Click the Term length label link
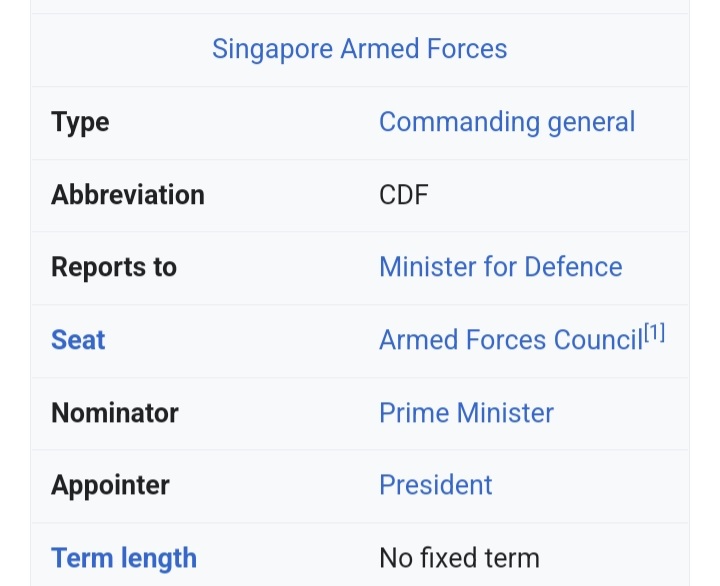The height and width of the screenshot is (586, 720). click(x=124, y=558)
